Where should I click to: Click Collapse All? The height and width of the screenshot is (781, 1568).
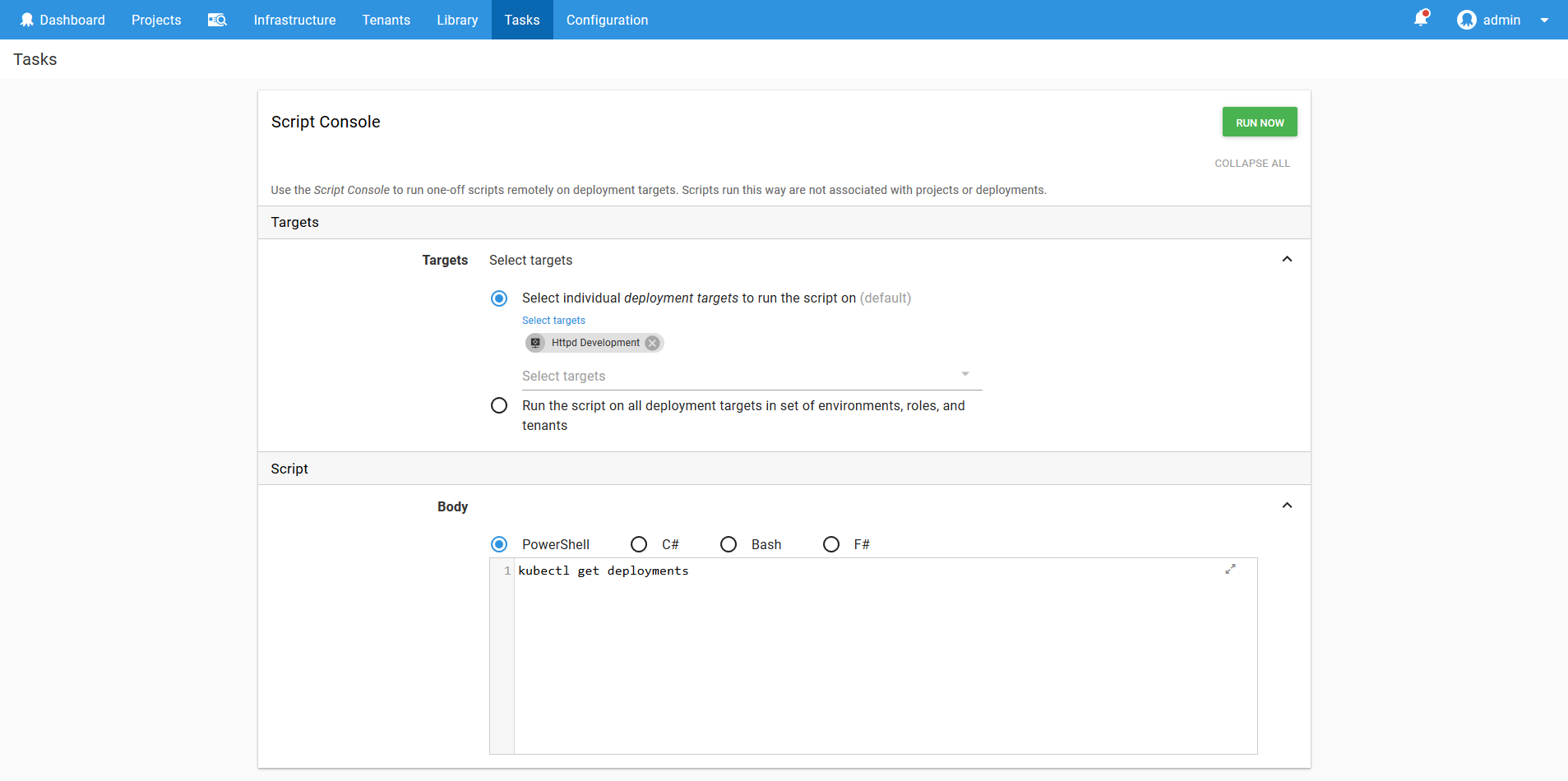click(1251, 164)
